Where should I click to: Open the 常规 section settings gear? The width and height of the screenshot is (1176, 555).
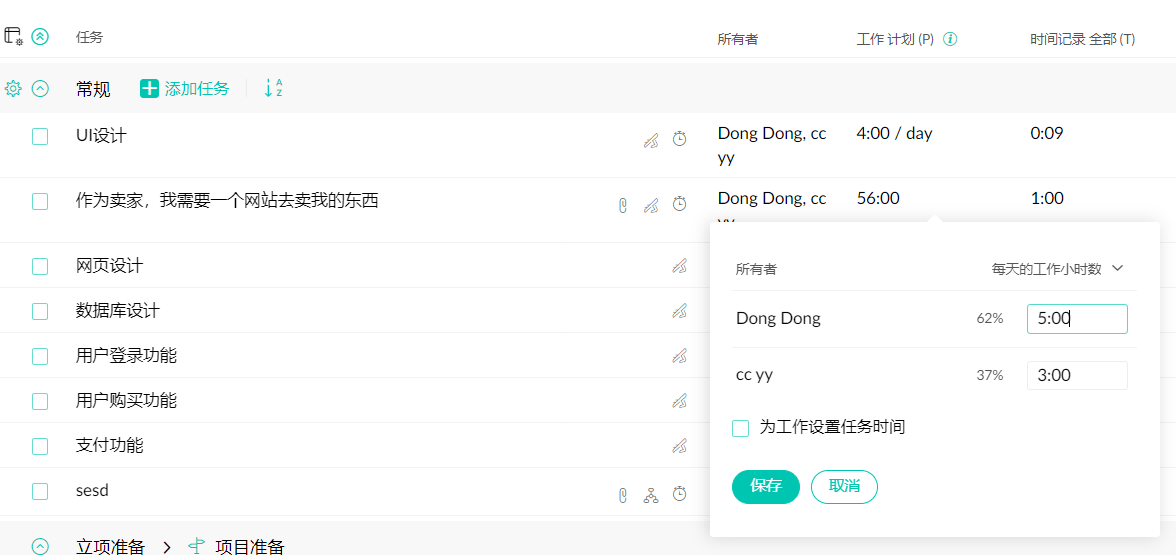tap(13, 88)
